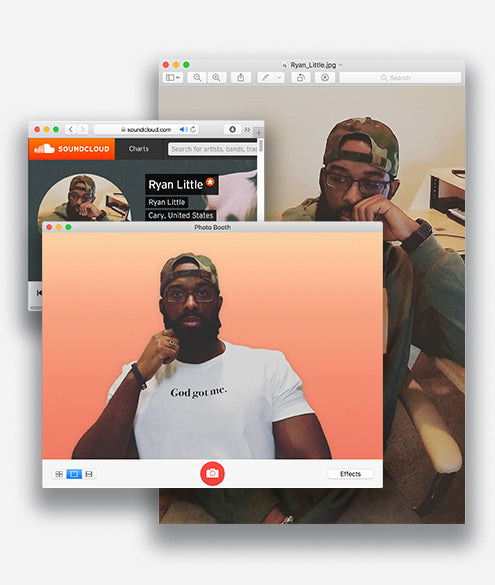This screenshot has width=495, height=585.
Task: Open the Preview sidebar view dropdown
Action: [173, 78]
